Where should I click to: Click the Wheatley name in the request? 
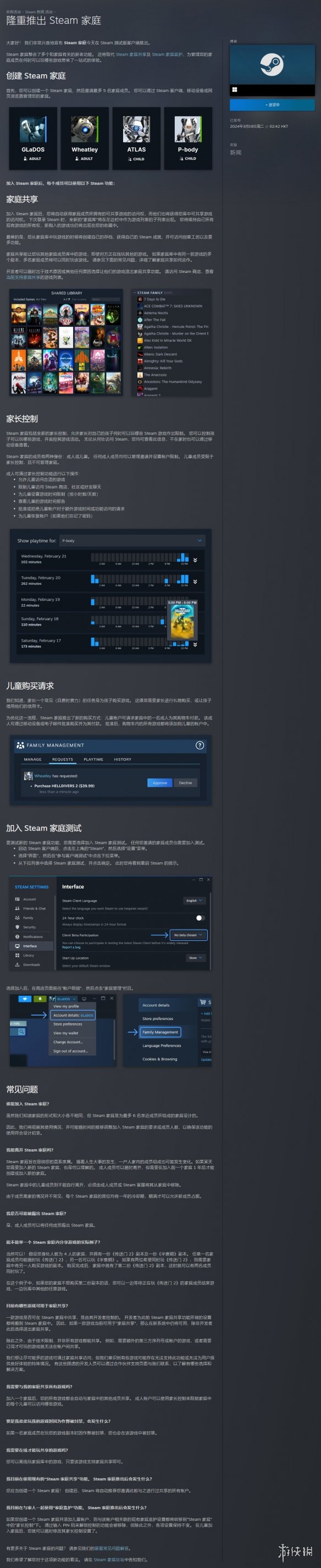(42, 776)
